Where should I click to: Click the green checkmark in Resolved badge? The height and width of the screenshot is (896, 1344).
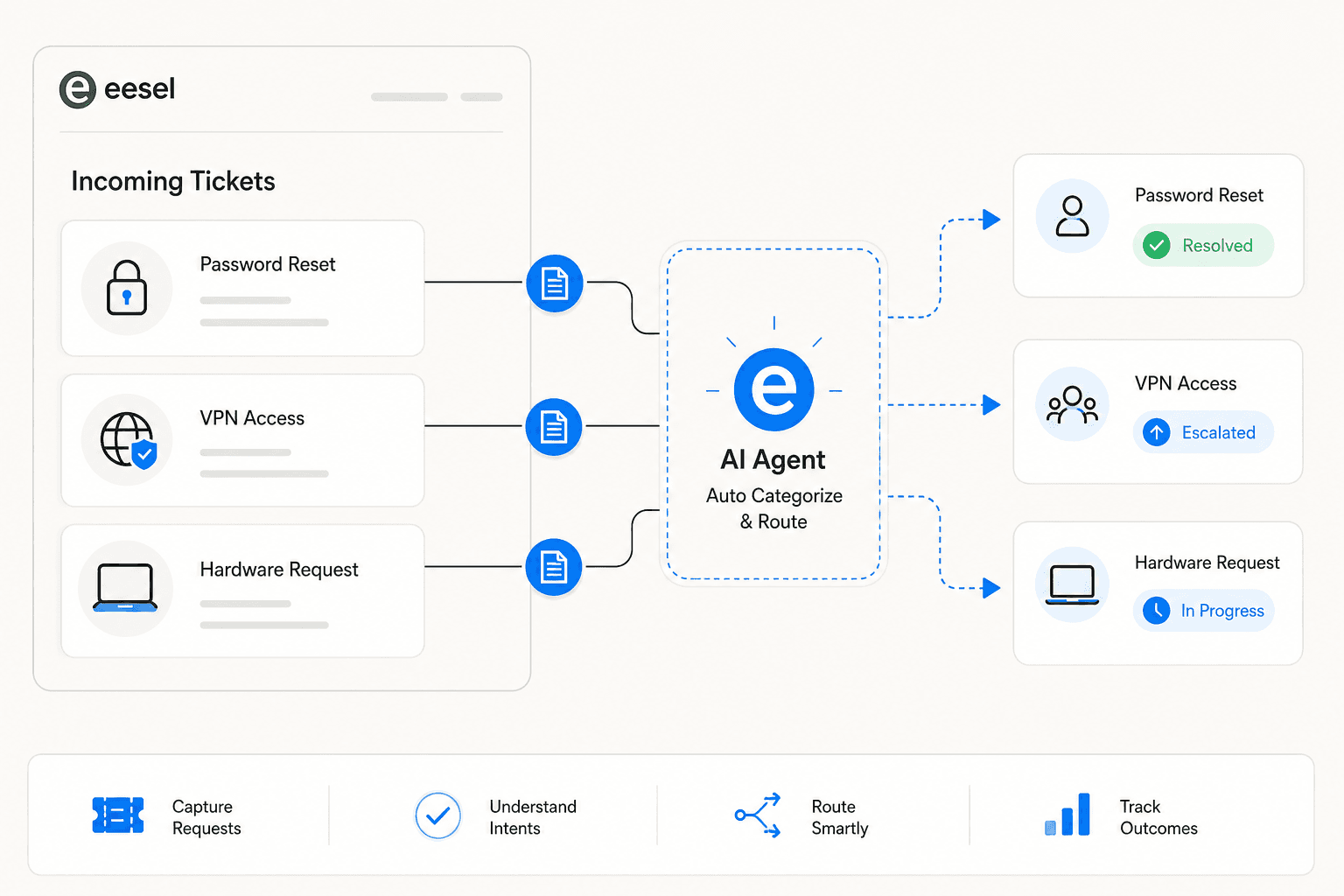1157,246
